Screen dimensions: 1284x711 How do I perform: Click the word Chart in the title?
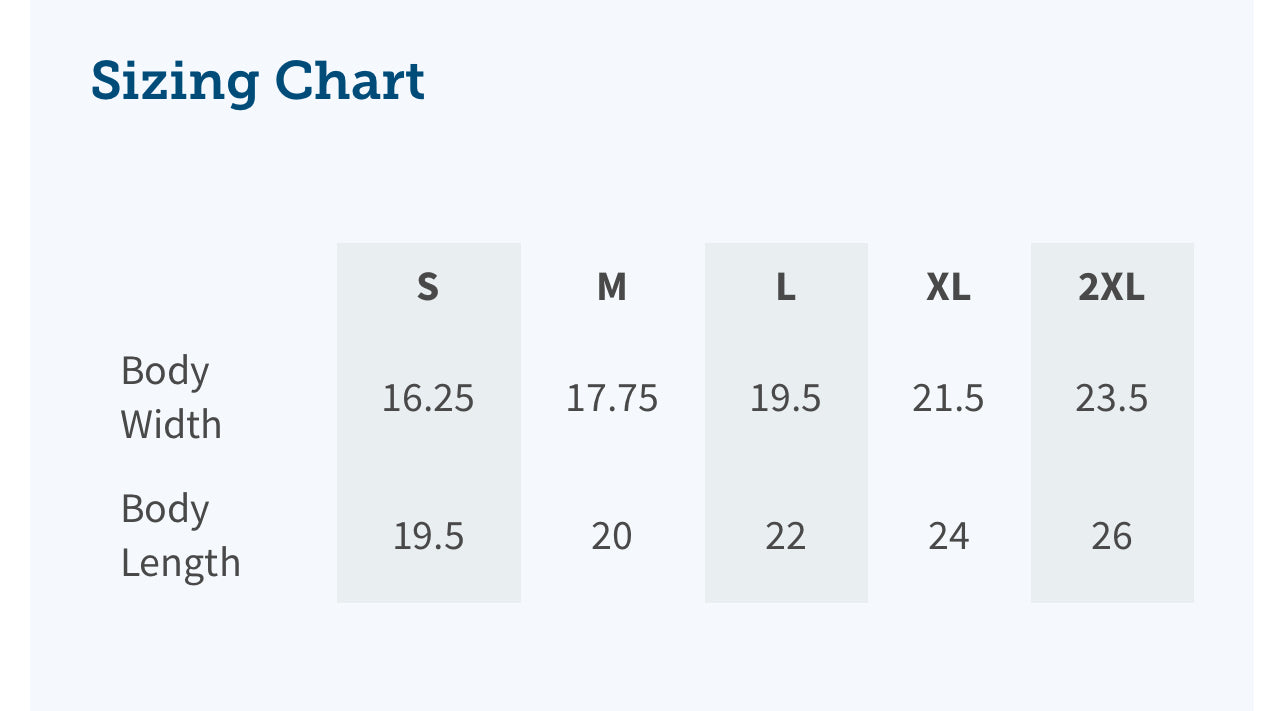350,80
